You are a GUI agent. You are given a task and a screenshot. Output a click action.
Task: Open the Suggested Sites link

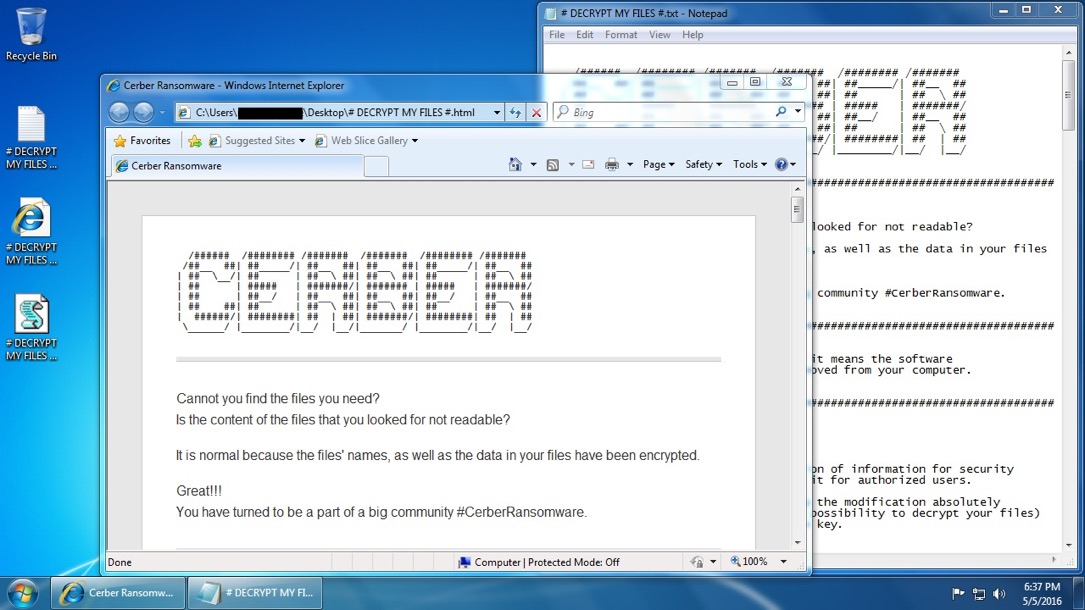(257, 141)
